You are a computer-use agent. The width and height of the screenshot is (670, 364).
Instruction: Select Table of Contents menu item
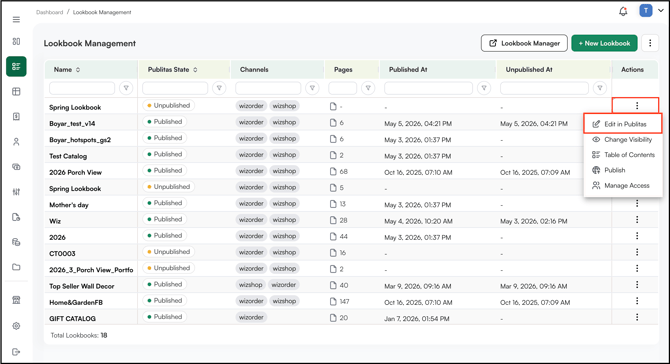coord(623,155)
